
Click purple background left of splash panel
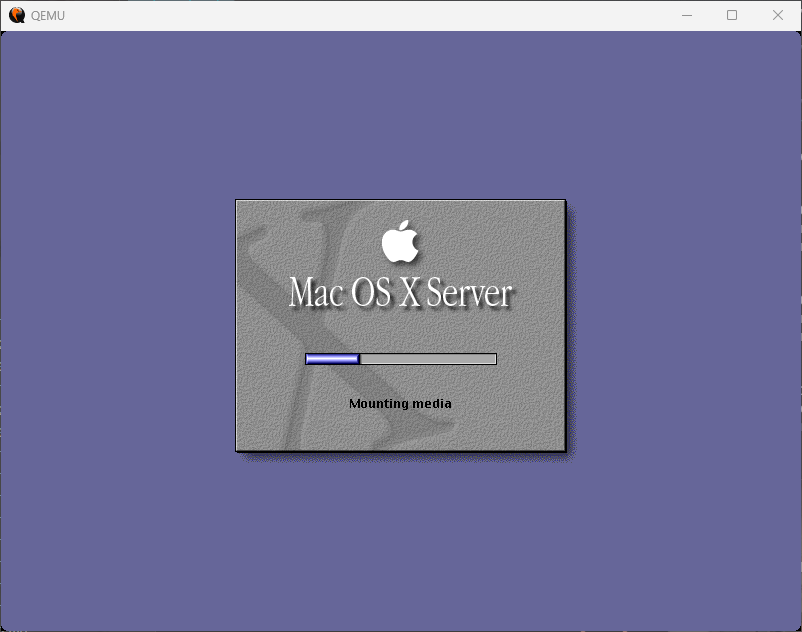pos(118,330)
